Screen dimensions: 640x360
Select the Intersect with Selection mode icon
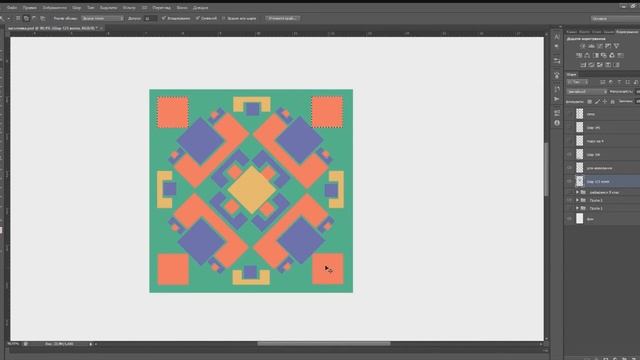pos(42,18)
